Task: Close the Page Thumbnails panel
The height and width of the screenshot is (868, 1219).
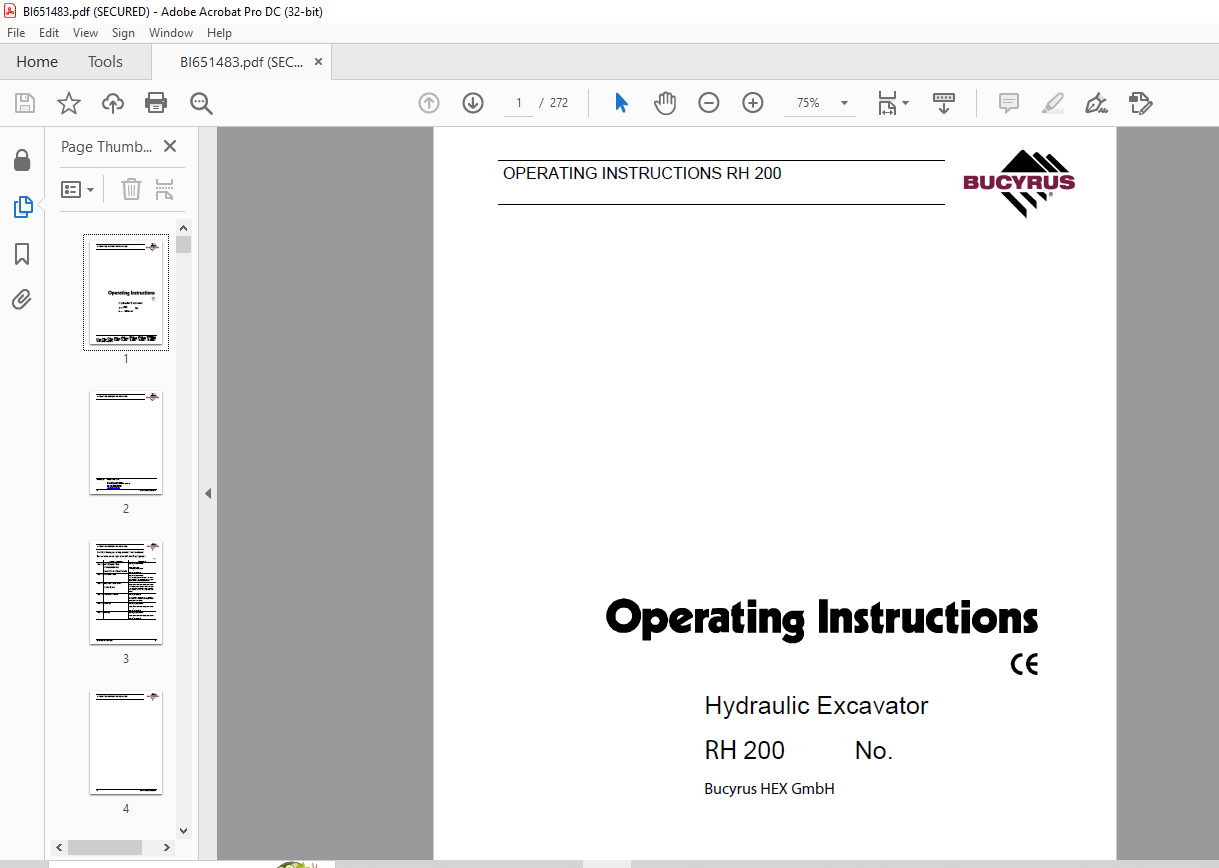Action: [170, 147]
